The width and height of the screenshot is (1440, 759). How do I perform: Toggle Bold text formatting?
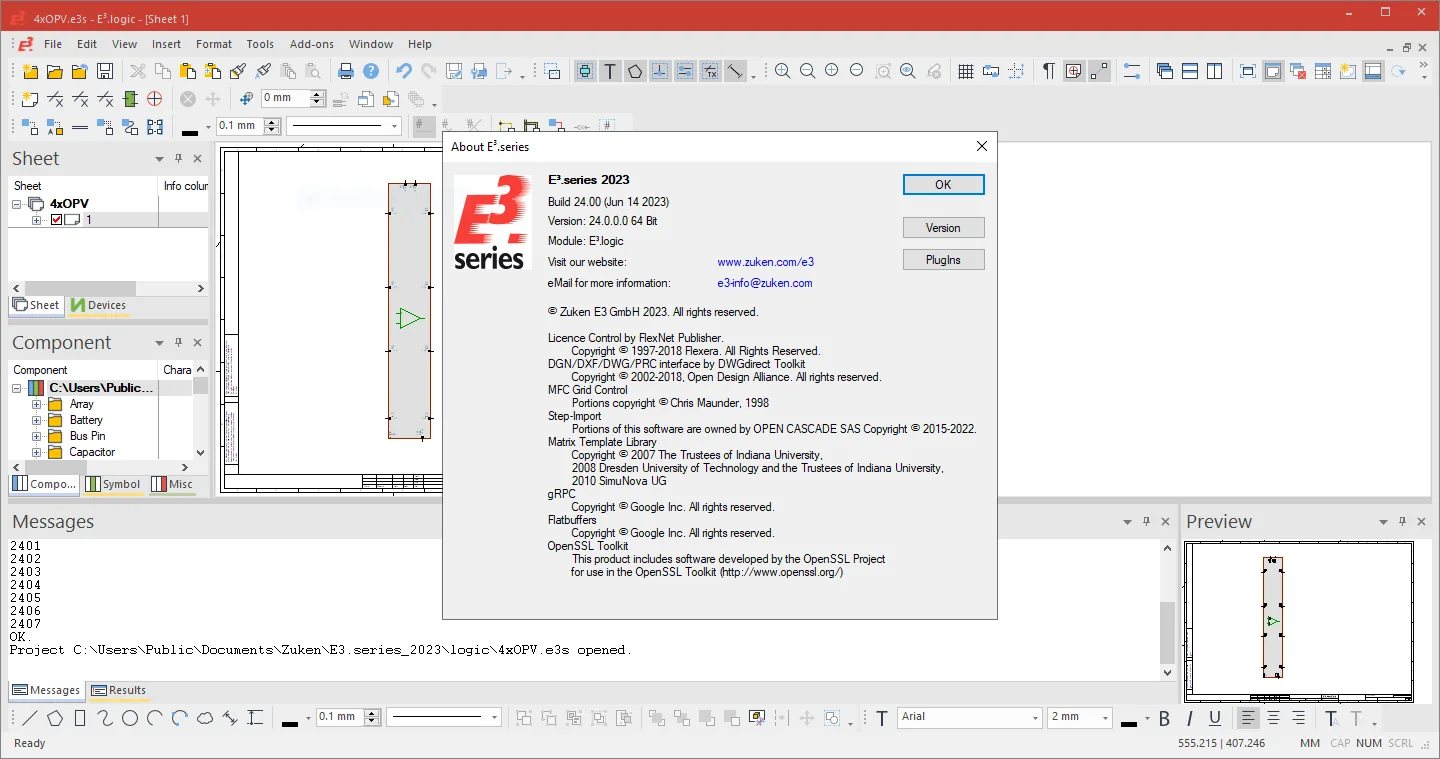click(1164, 718)
